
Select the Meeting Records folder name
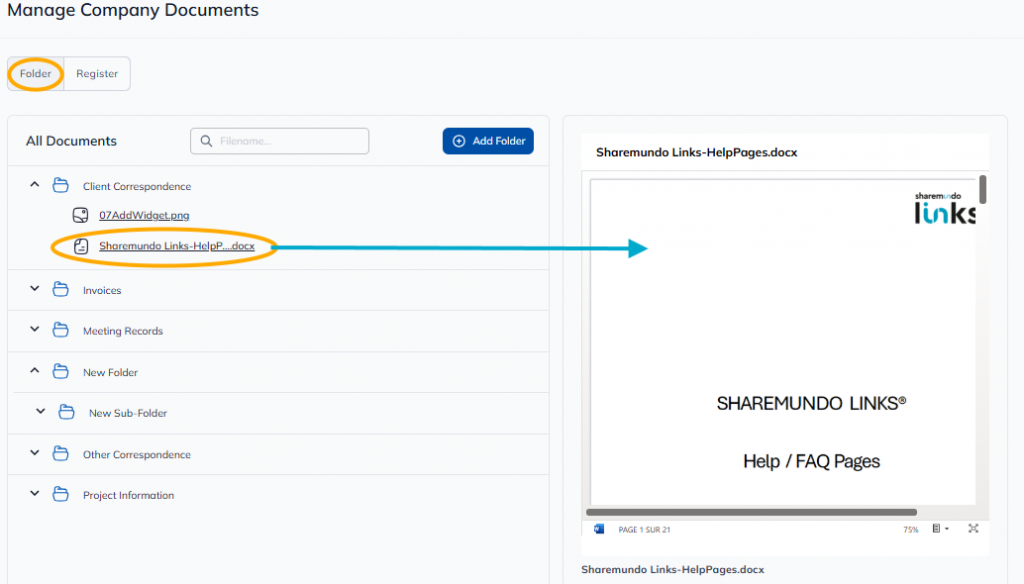[x=123, y=331]
